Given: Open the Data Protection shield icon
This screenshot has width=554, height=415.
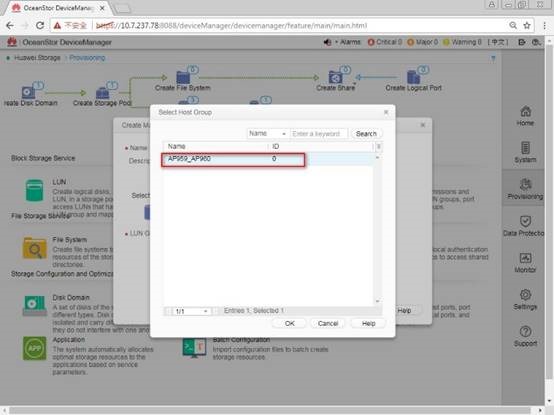Looking at the screenshot, I should [525, 221].
